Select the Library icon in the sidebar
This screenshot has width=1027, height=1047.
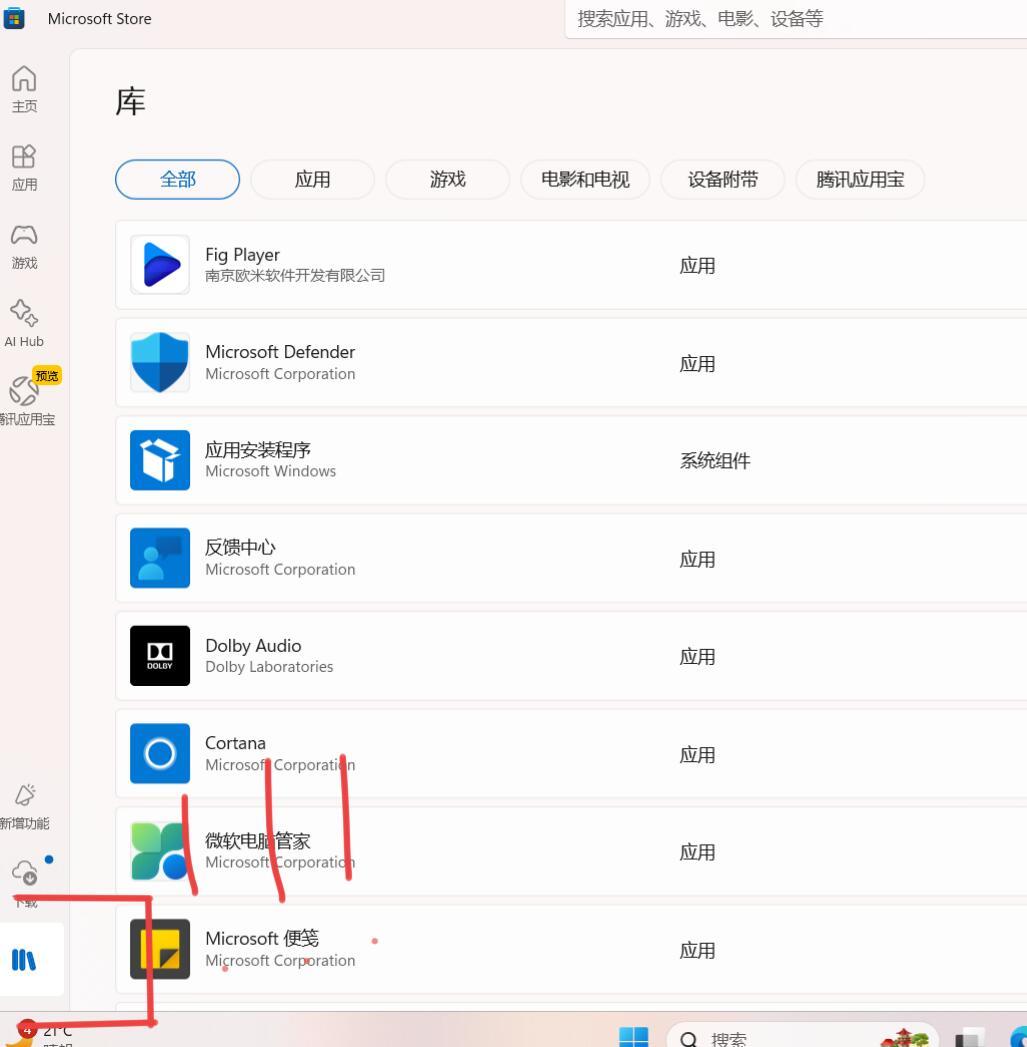click(24, 960)
